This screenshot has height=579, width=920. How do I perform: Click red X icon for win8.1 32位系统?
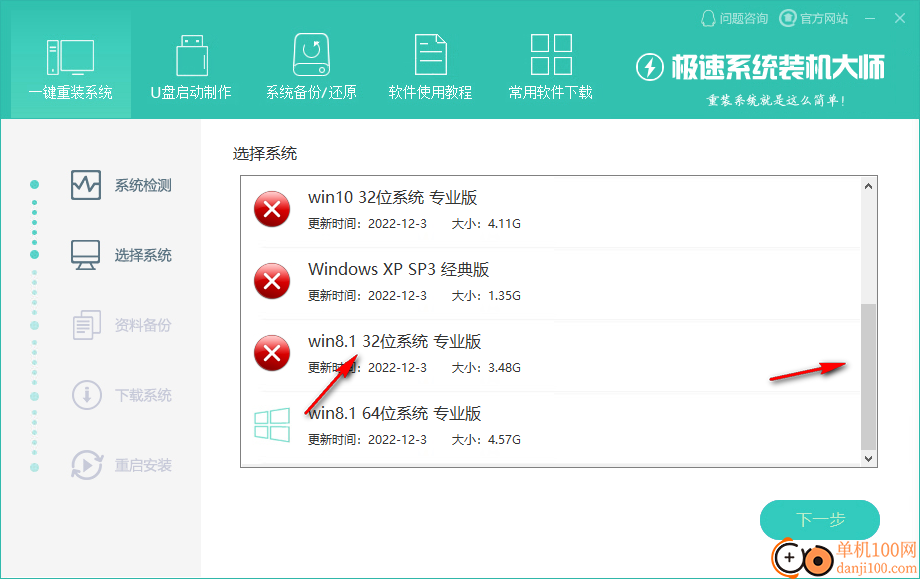272,353
